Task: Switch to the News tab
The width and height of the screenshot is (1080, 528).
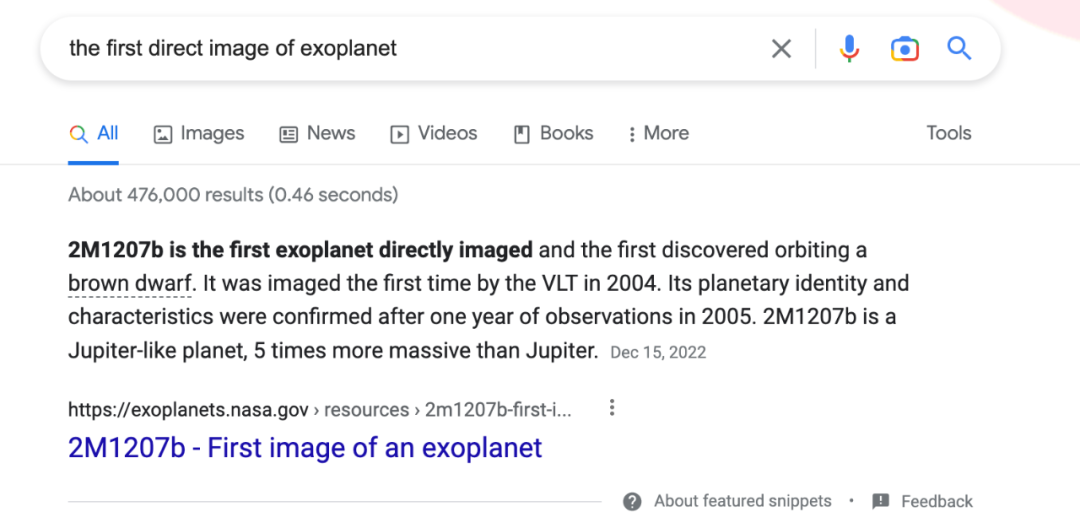Action: point(330,133)
